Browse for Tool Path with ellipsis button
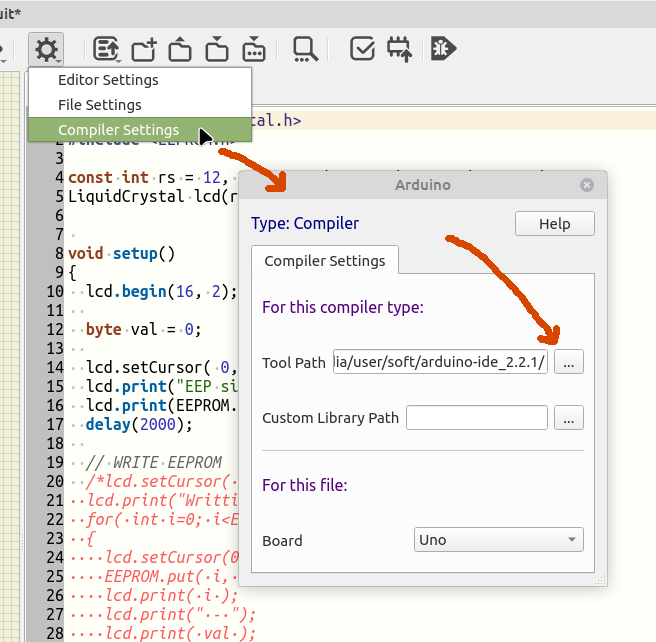656x642 pixels. point(569,362)
